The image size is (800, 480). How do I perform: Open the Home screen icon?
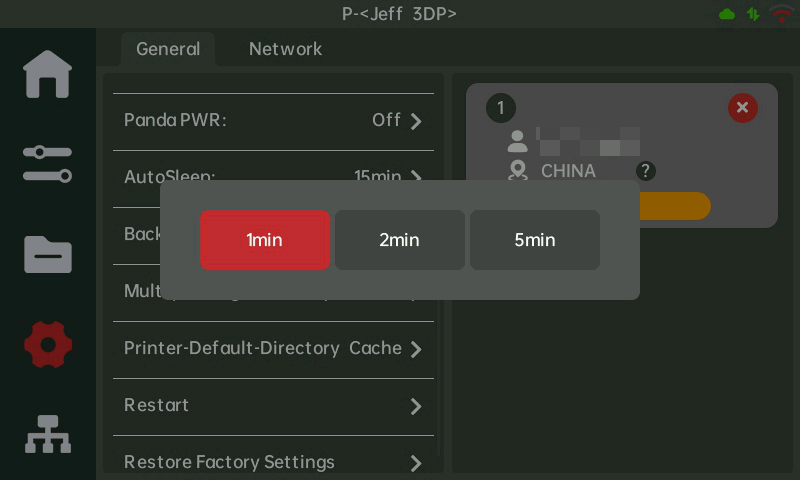point(48,74)
